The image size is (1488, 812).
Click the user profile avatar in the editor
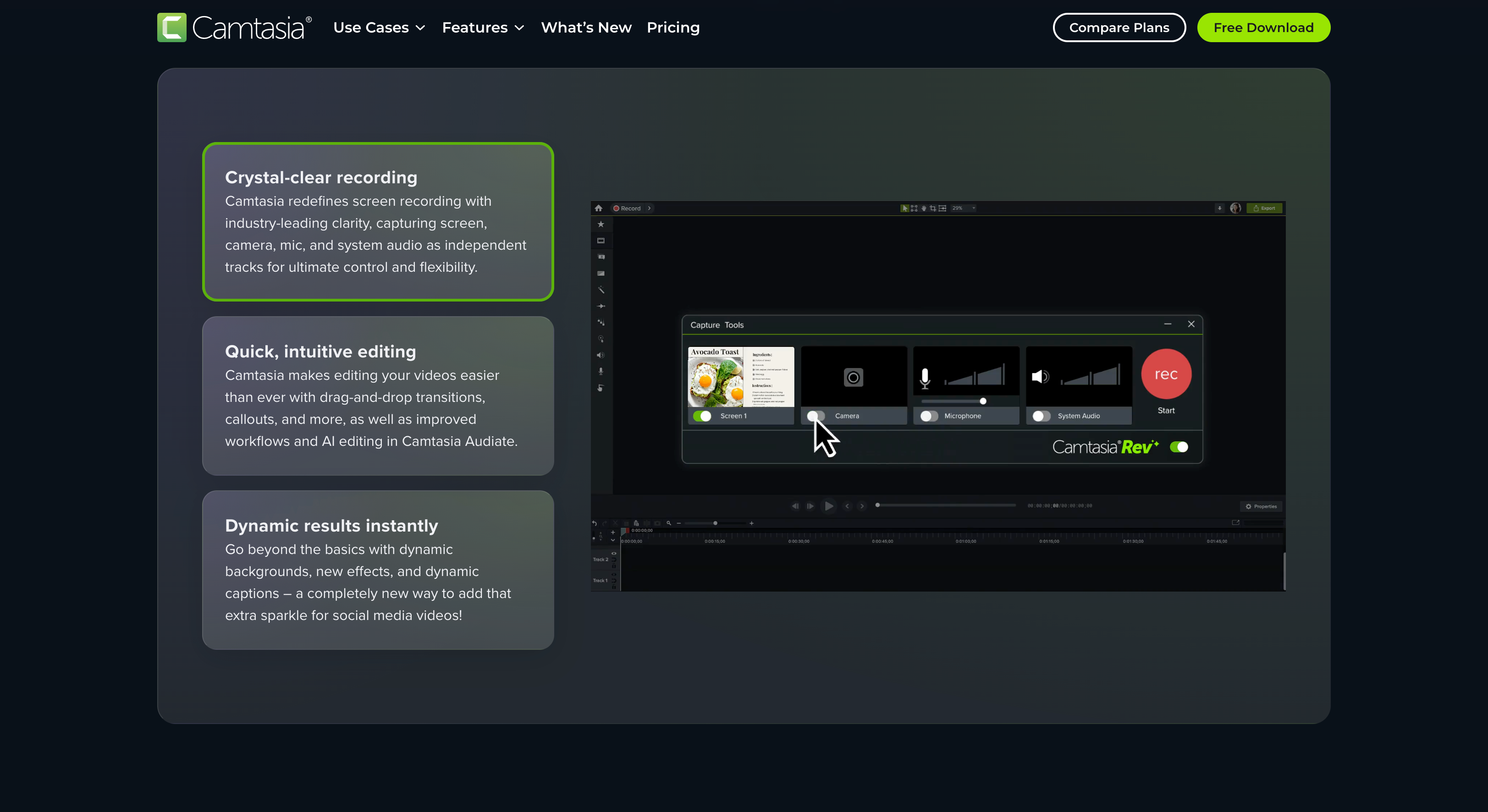click(1235, 208)
